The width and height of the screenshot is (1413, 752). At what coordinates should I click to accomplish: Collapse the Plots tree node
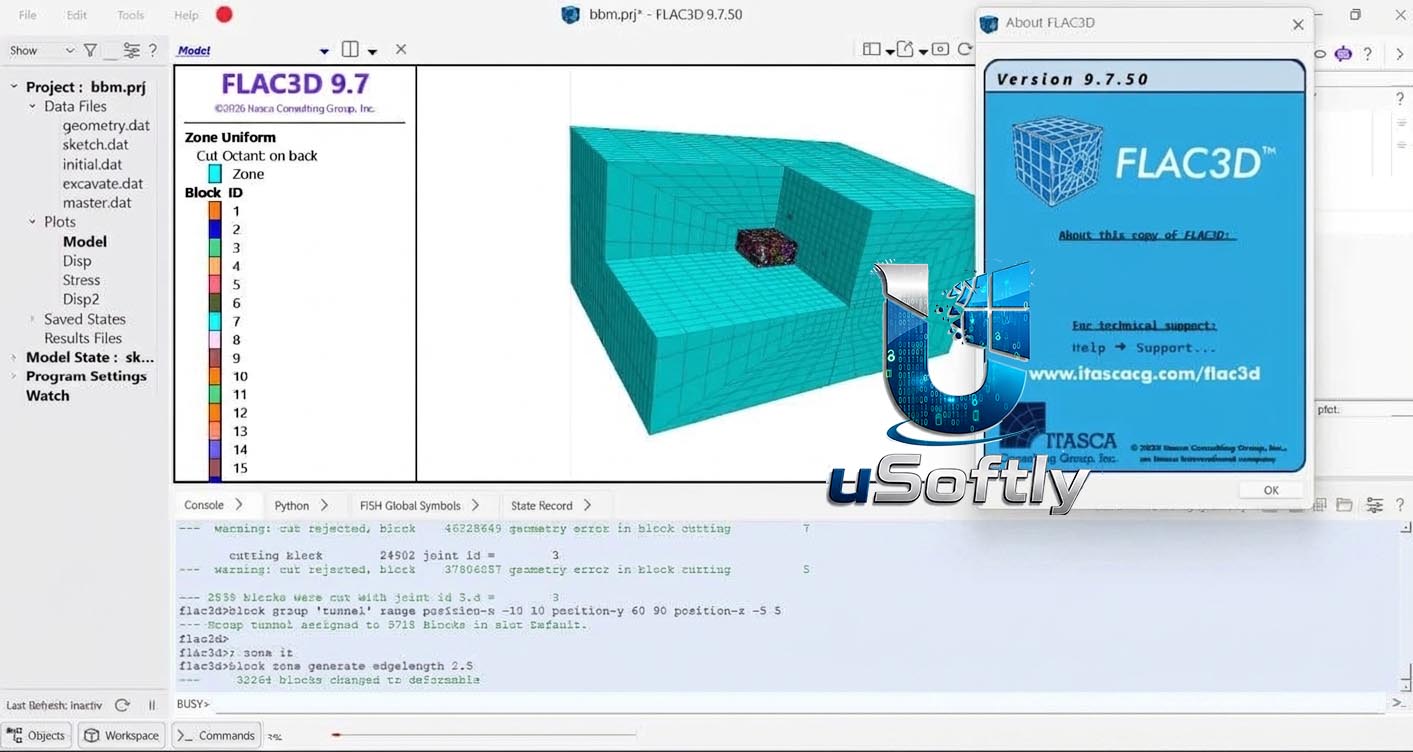click(x=33, y=222)
